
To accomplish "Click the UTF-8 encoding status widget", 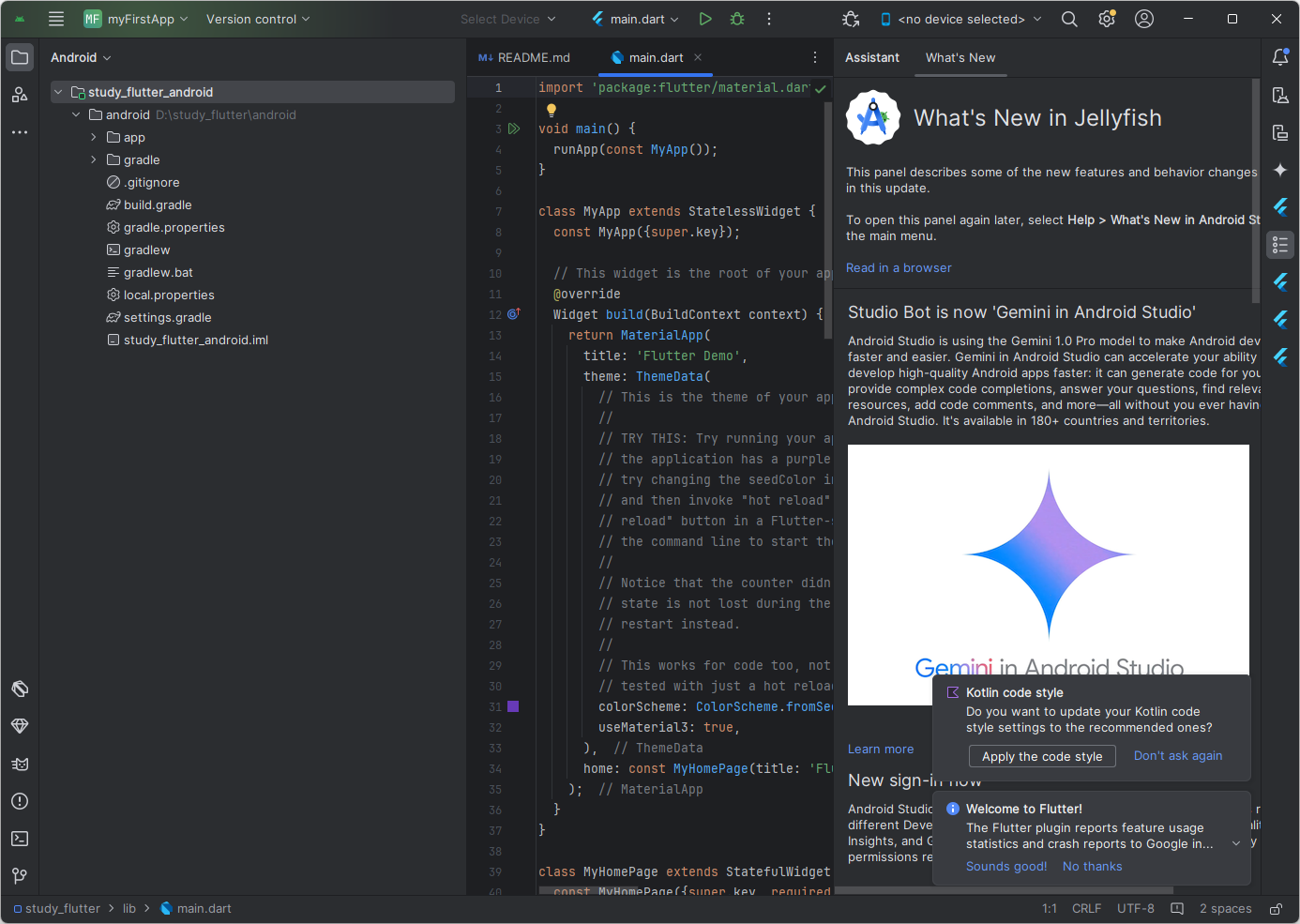I will pyautogui.click(x=1136, y=908).
